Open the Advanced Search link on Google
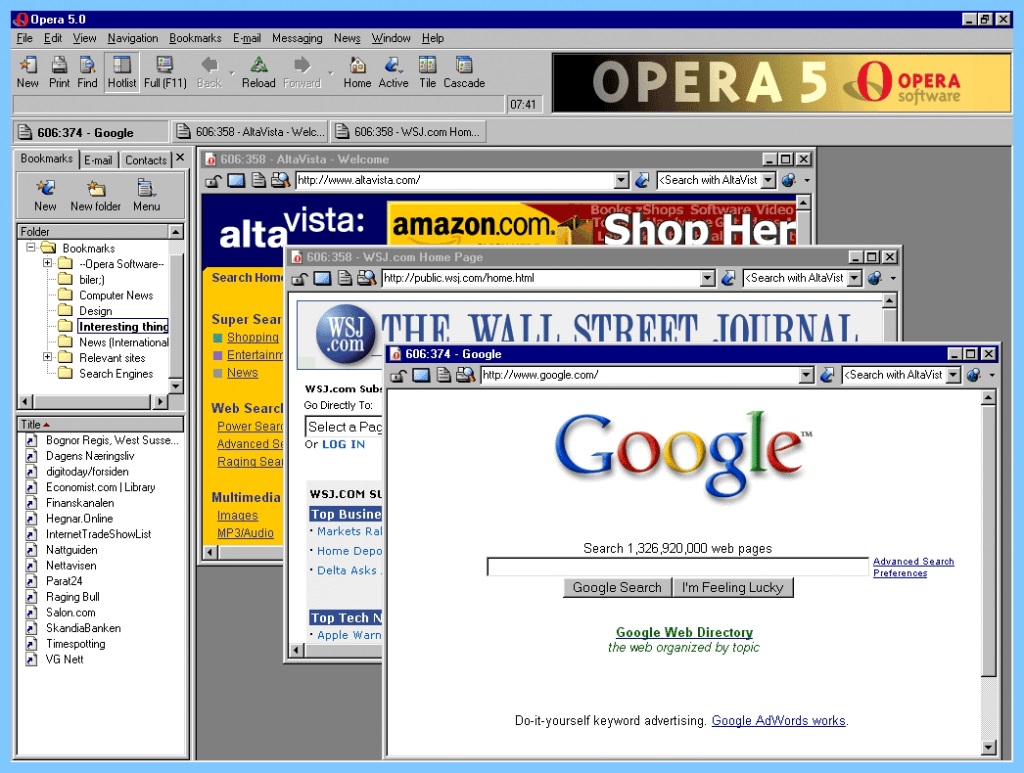This screenshot has width=1024, height=773. (x=914, y=561)
